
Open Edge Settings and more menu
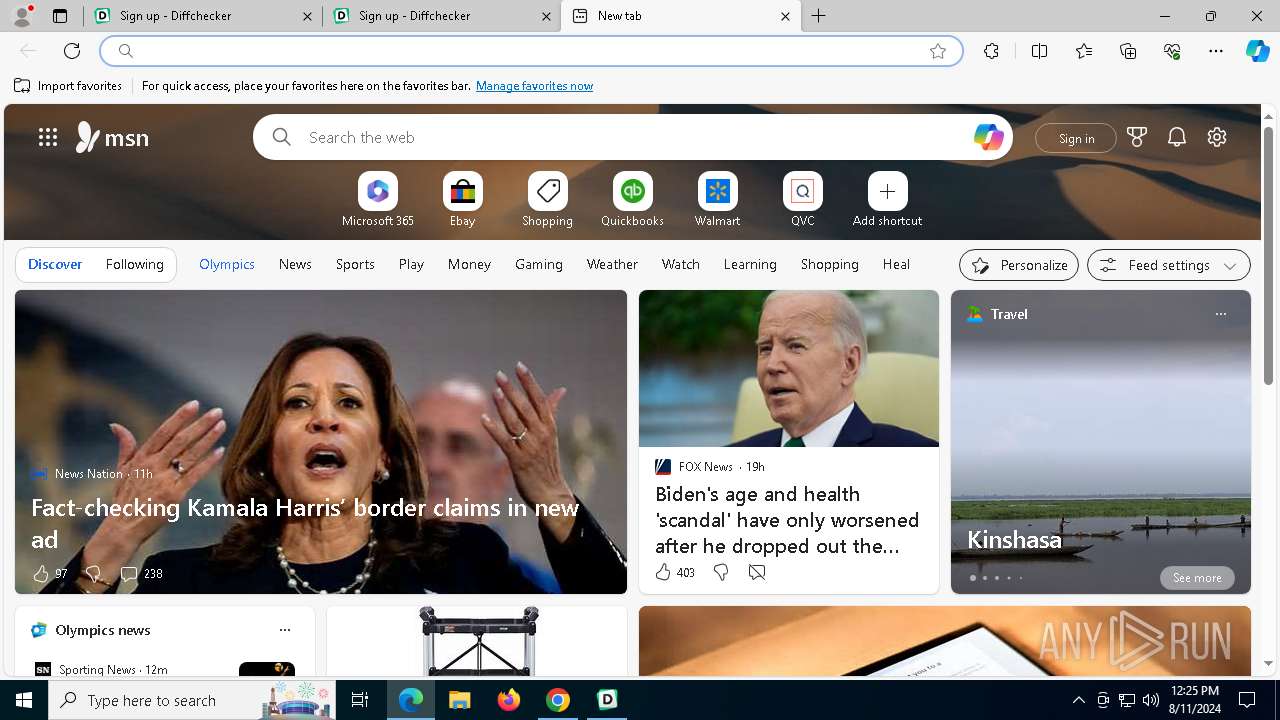pyautogui.click(x=1216, y=51)
